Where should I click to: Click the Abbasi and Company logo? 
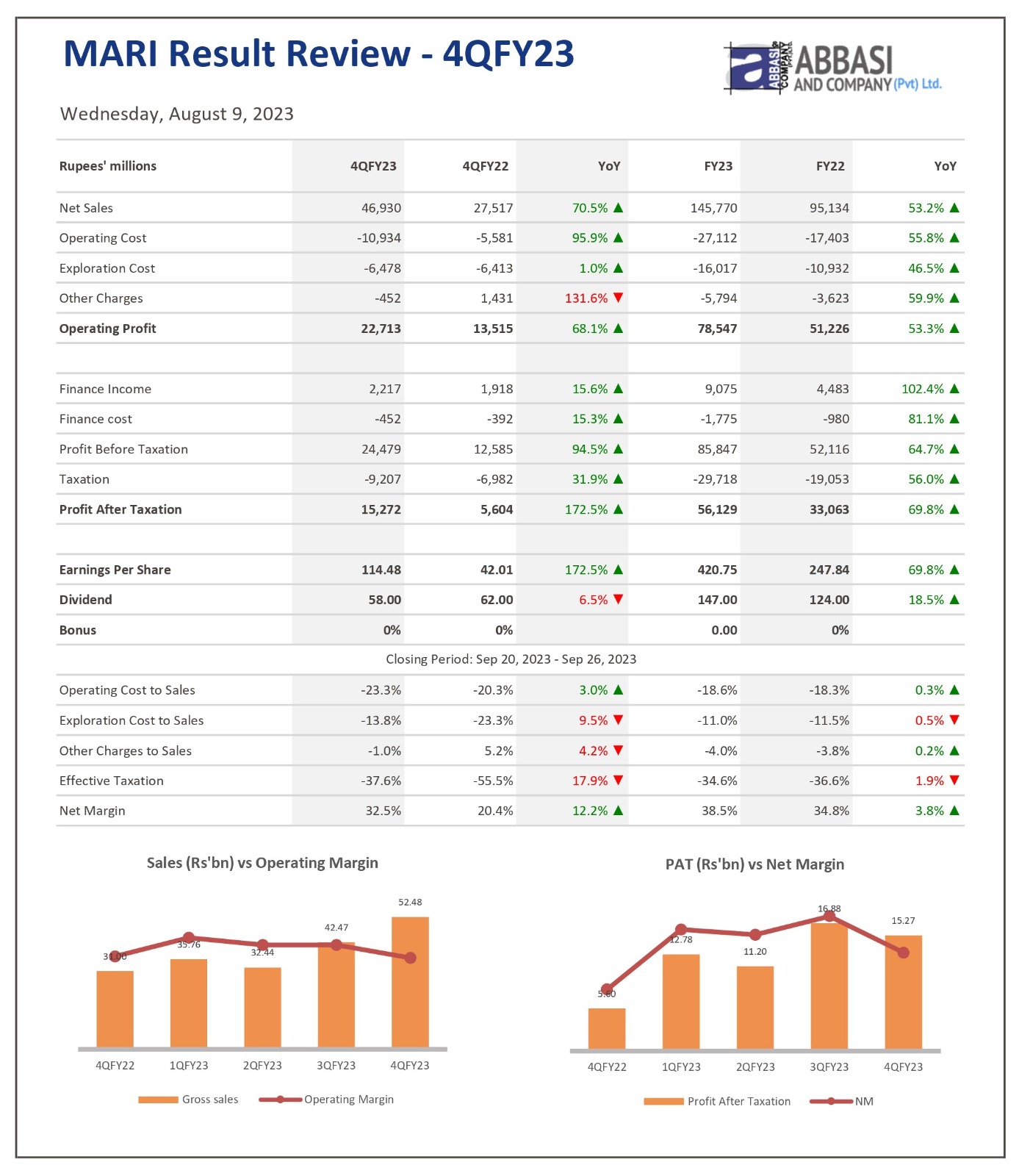[x=832, y=68]
